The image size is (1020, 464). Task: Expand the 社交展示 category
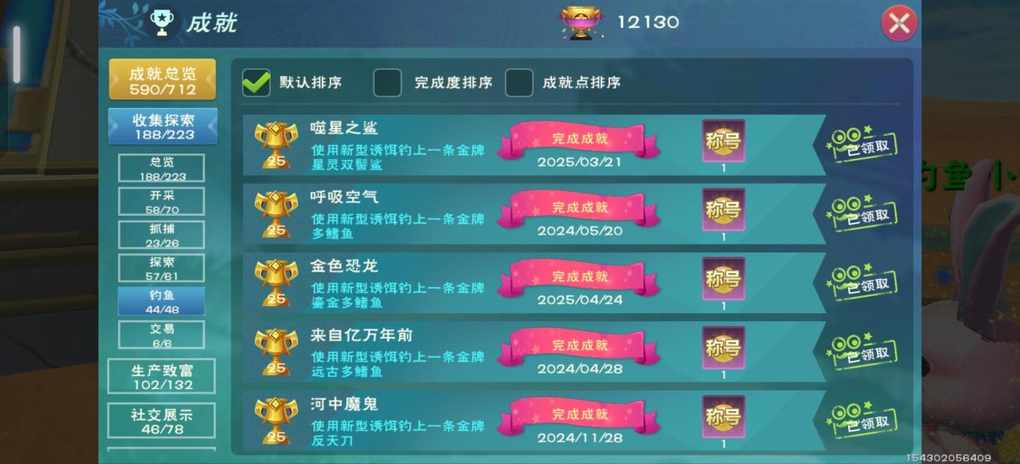coord(161,420)
